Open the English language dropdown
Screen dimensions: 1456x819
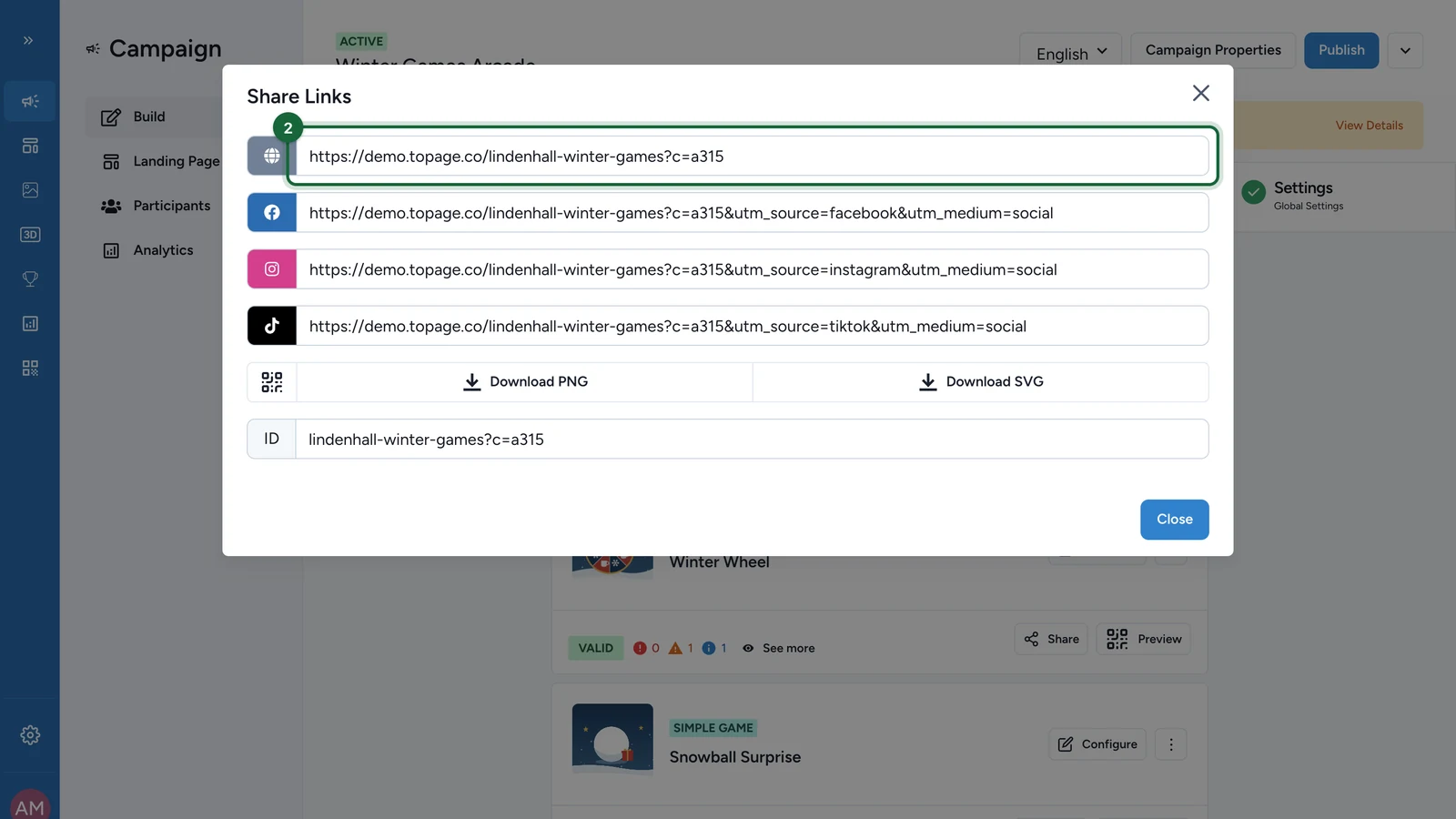pyautogui.click(x=1071, y=51)
